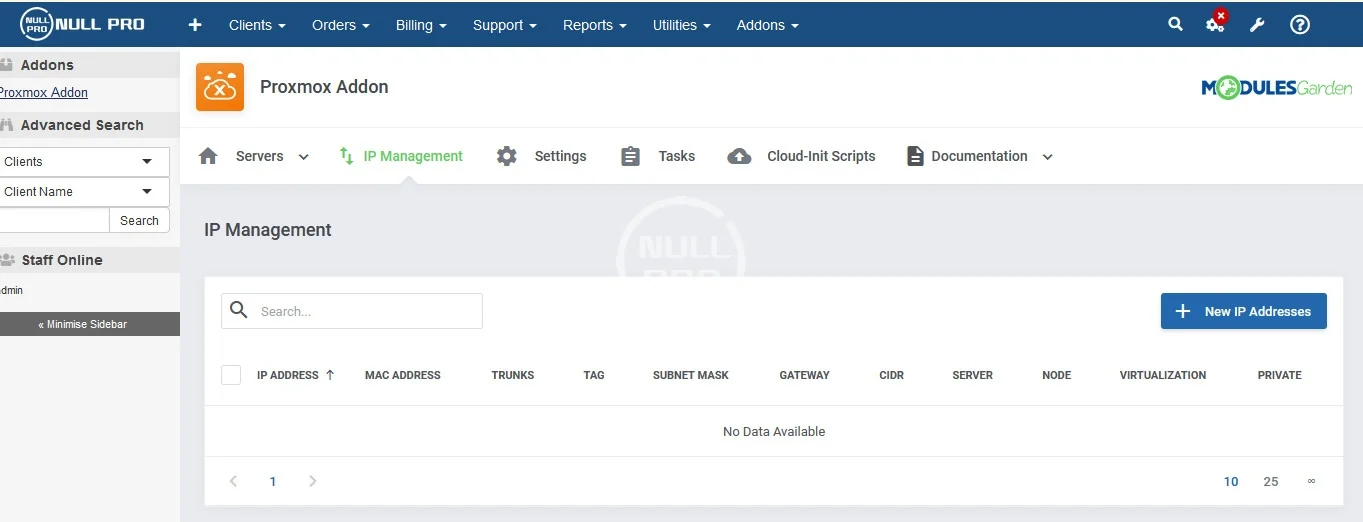Click the Tasks clipboard icon
This screenshot has height=522, width=1363.
(630, 156)
